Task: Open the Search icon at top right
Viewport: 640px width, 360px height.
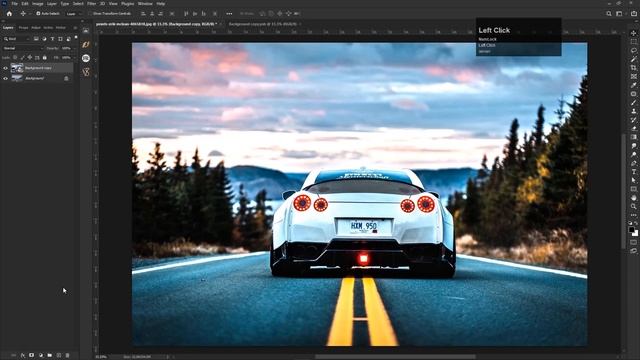Action: [609, 13]
